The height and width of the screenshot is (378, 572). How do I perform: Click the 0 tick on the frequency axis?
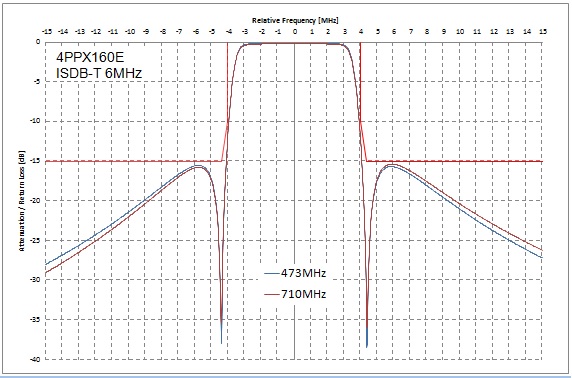coord(295,32)
